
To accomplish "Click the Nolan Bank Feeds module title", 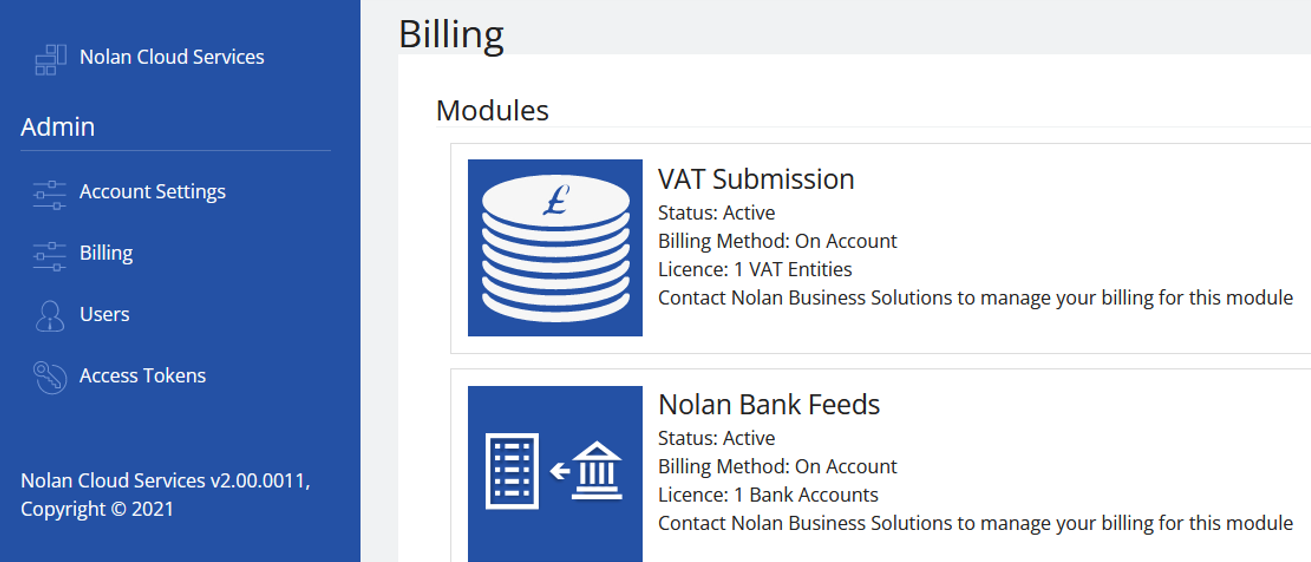I will 769,404.
